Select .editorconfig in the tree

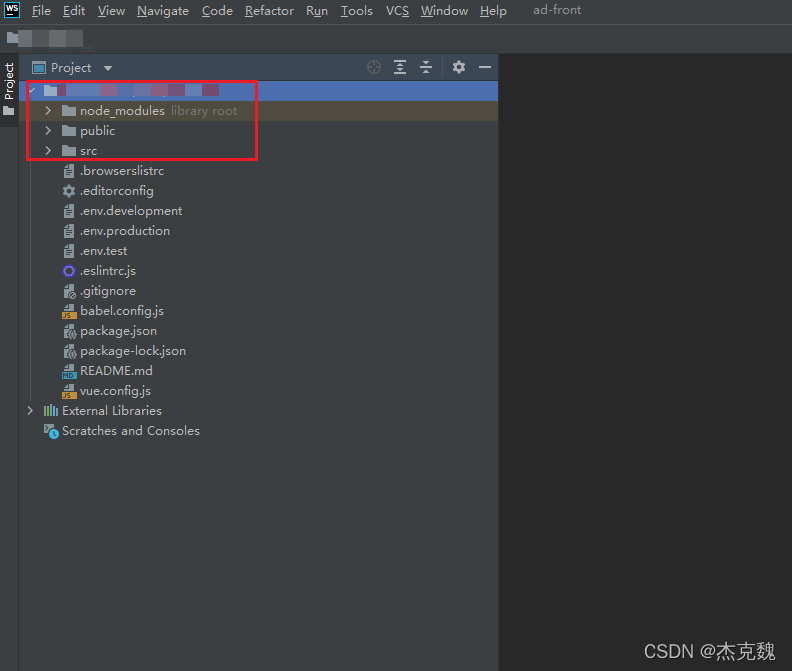[x=117, y=191]
